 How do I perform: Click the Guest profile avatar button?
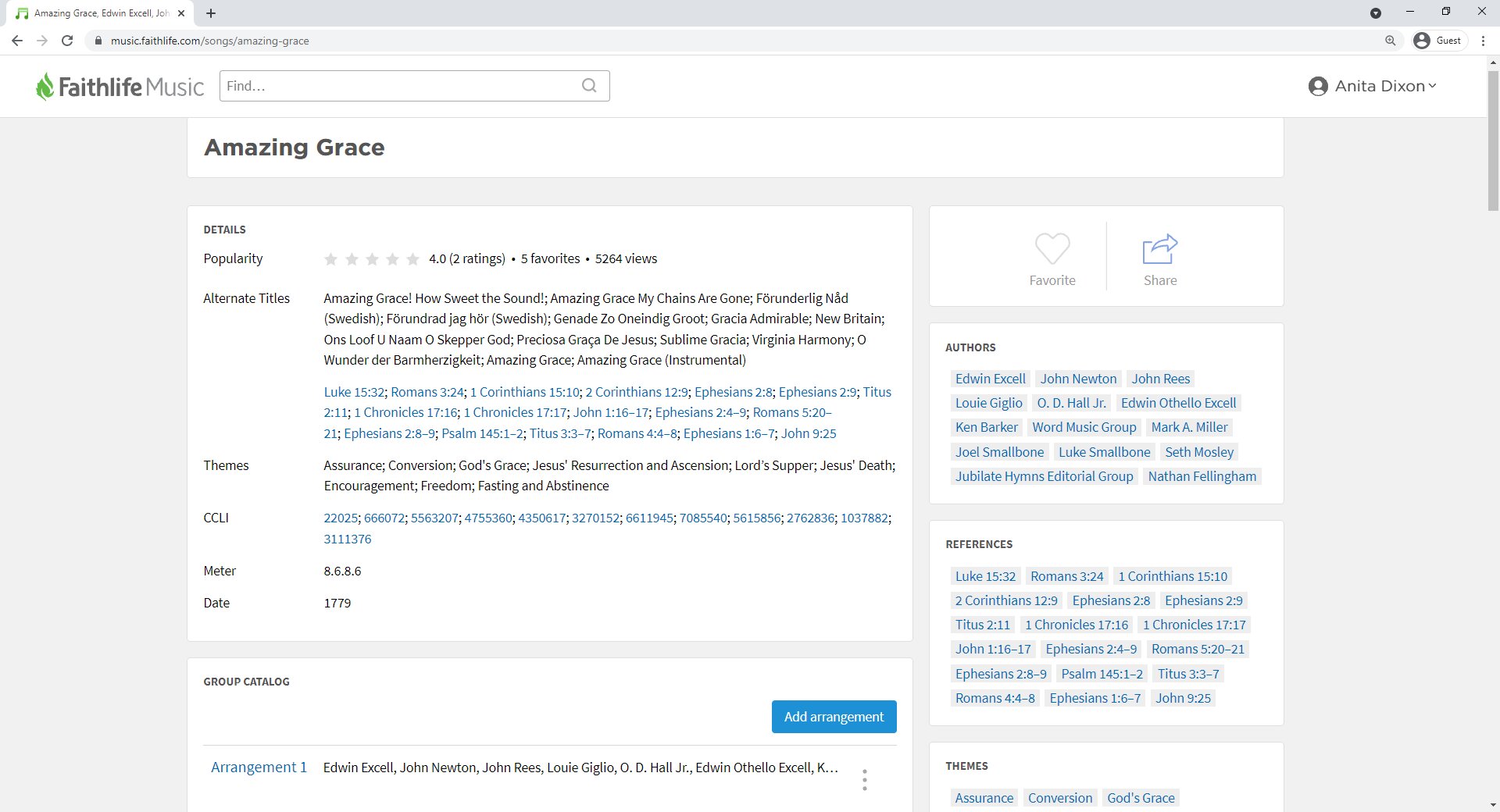point(1439,41)
